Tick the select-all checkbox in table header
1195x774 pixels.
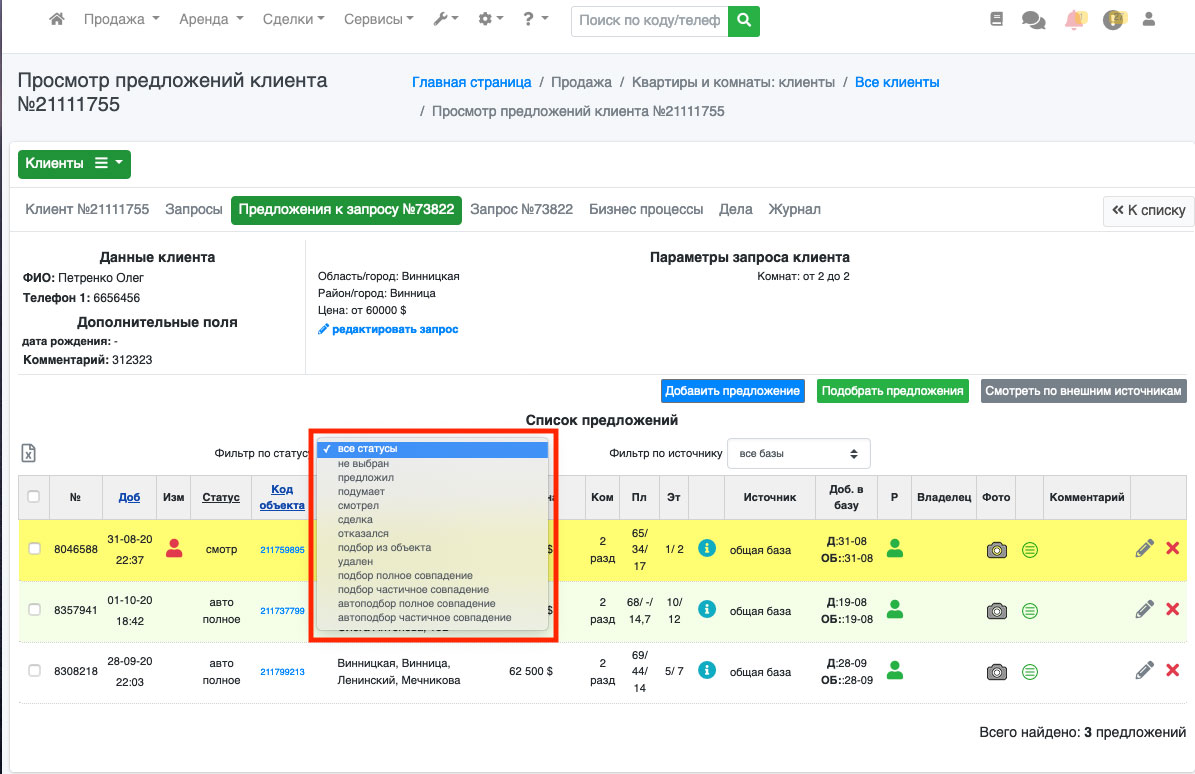[34, 497]
